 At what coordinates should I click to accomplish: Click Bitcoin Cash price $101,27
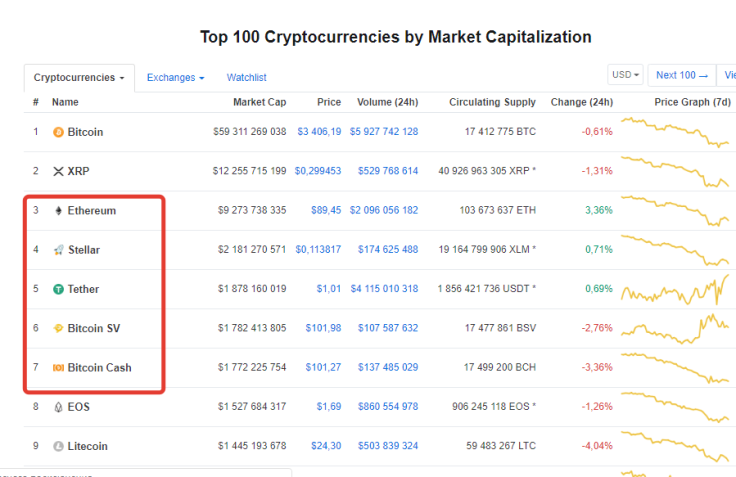click(x=323, y=368)
